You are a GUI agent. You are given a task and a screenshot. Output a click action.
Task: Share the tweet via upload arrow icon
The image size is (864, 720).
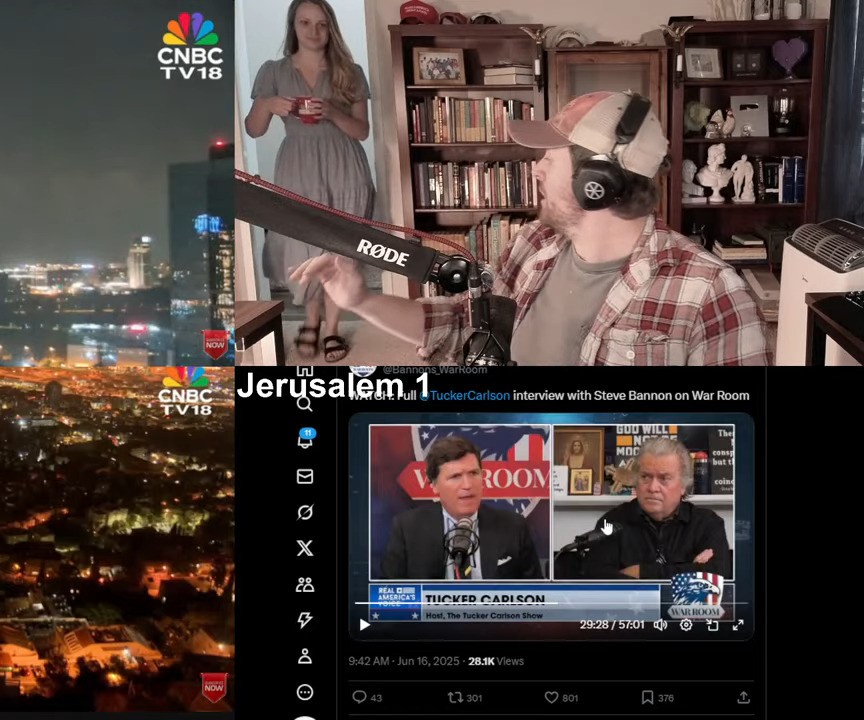(x=743, y=697)
